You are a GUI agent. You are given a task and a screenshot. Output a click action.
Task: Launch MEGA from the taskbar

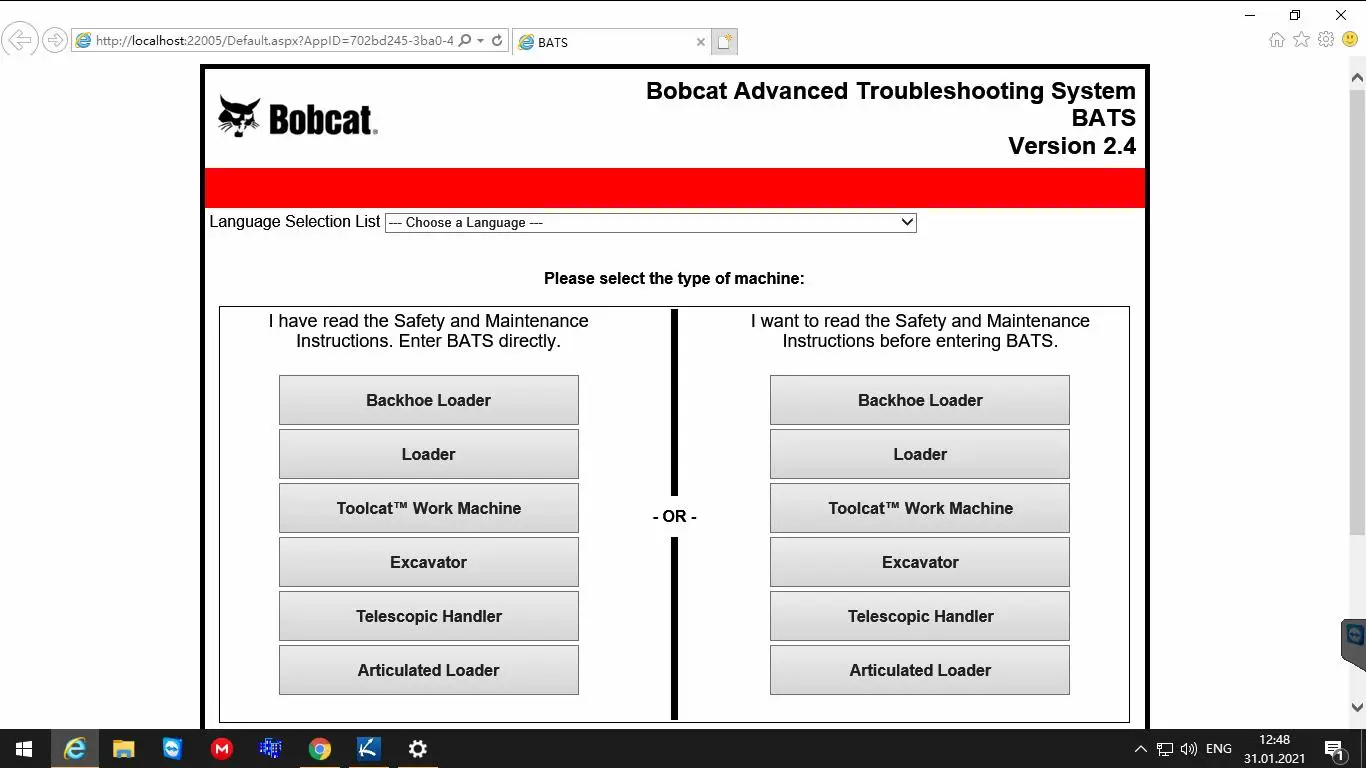[x=221, y=748]
